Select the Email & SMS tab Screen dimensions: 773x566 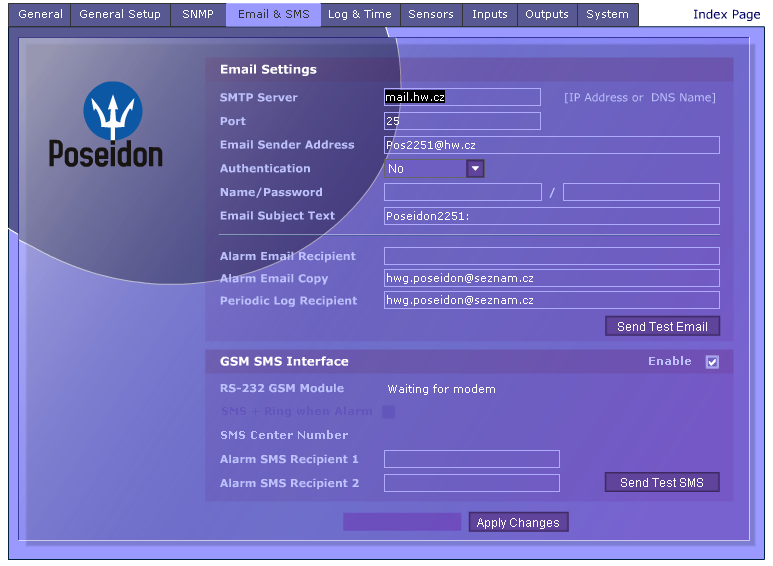[x=273, y=14]
